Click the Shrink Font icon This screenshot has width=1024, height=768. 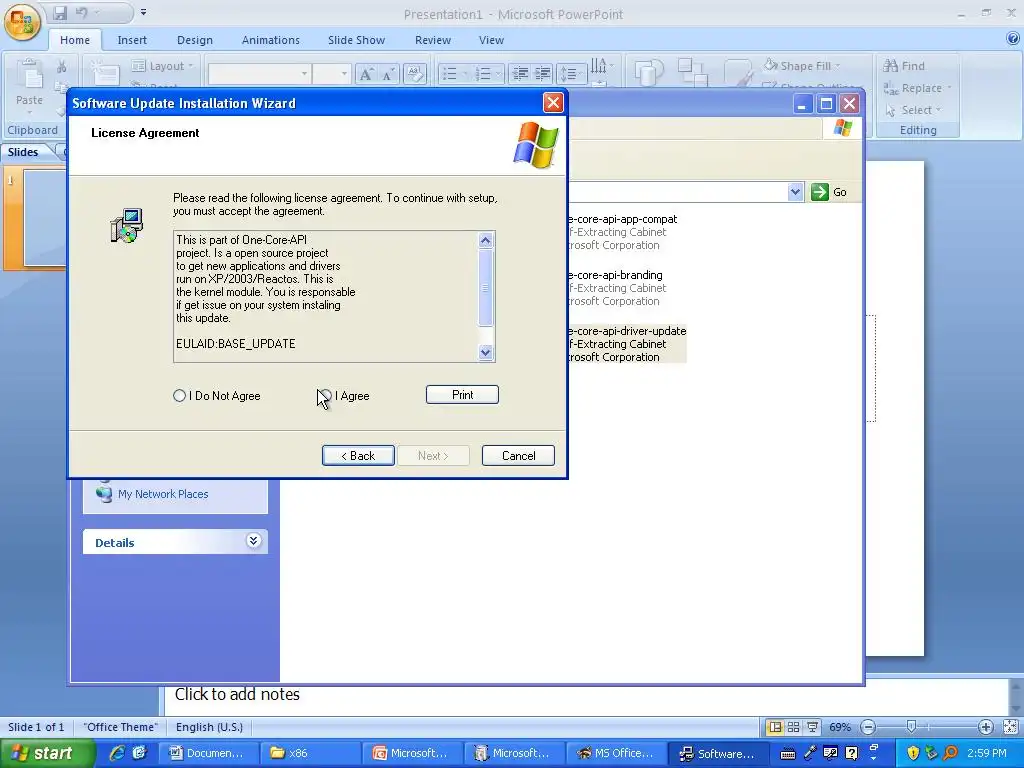[388, 74]
